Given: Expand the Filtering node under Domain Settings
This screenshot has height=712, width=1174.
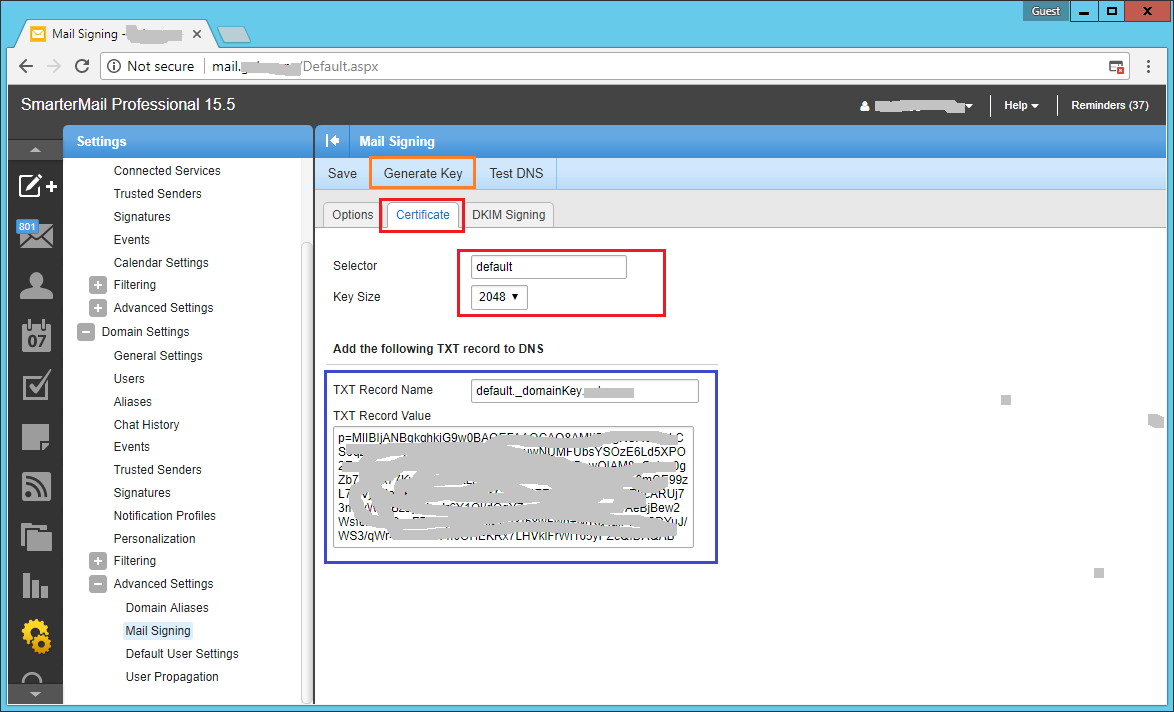Looking at the screenshot, I should point(97,561).
